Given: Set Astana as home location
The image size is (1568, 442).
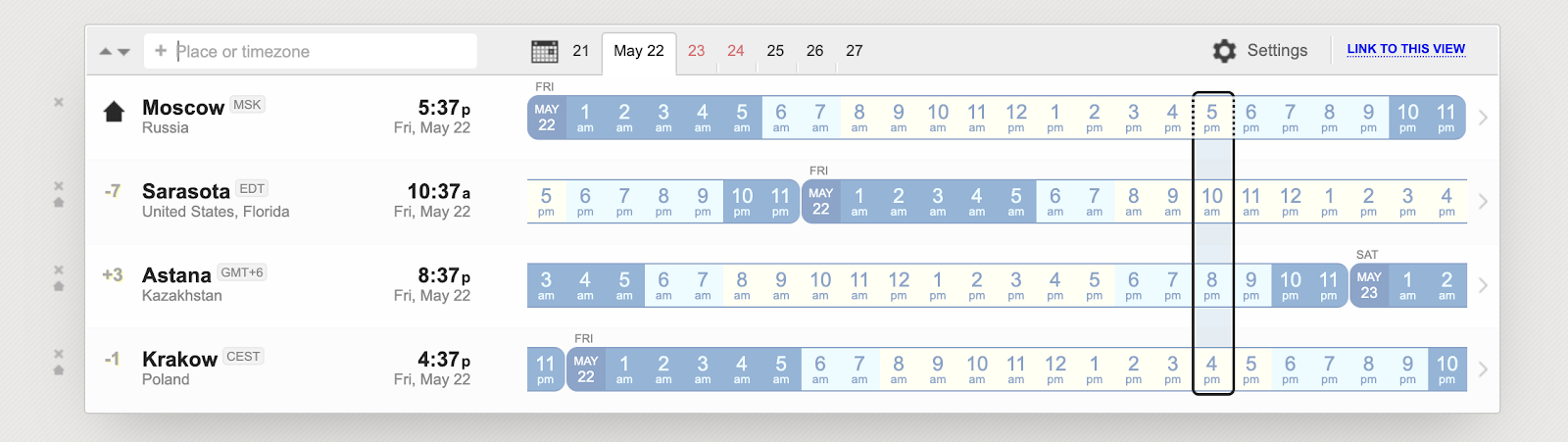Looking at the screenshot, I should coord(59,286).
